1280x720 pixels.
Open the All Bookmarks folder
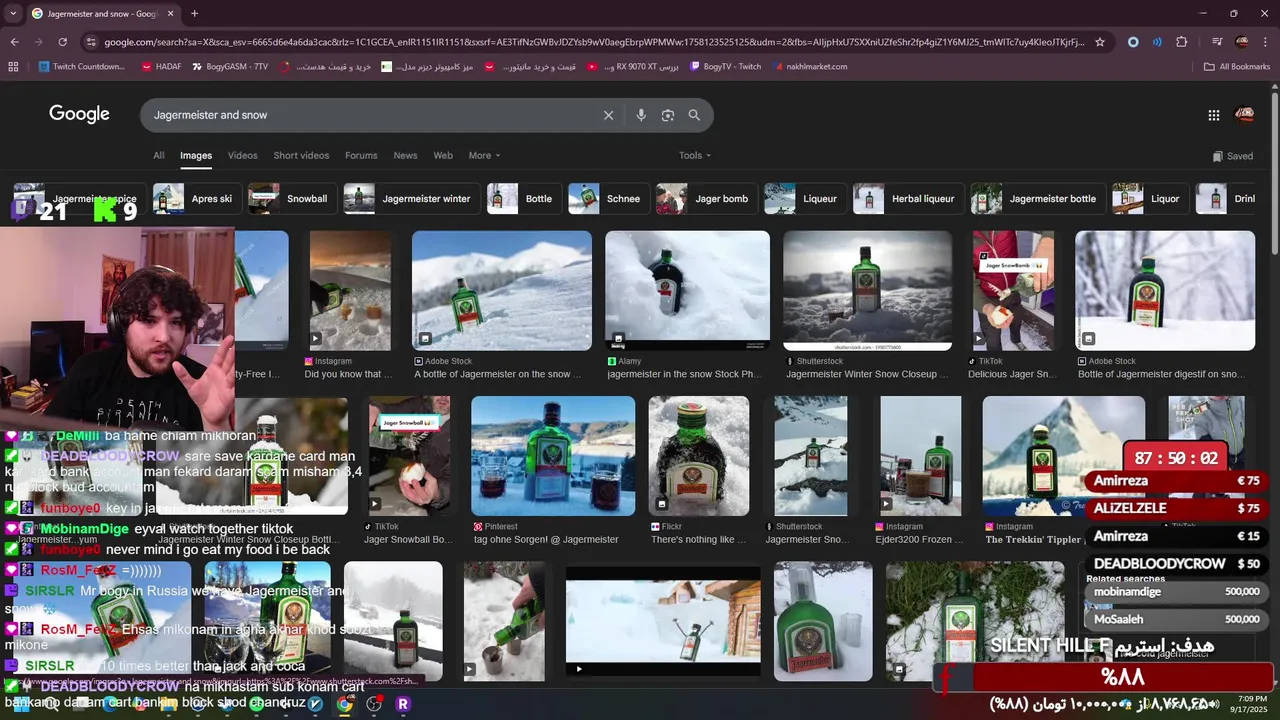pyautogui.click(x=1237, y=67)
